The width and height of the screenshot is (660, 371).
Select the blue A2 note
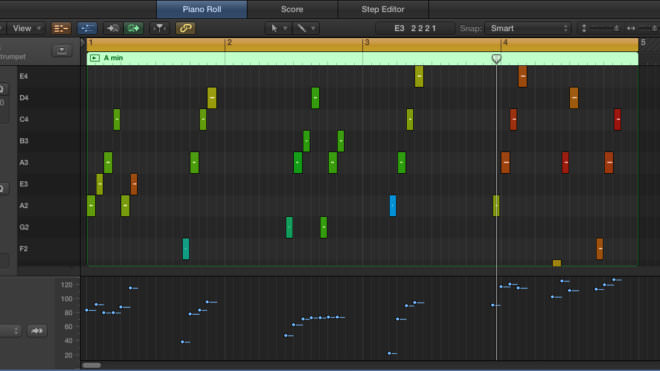coord(393,206)
